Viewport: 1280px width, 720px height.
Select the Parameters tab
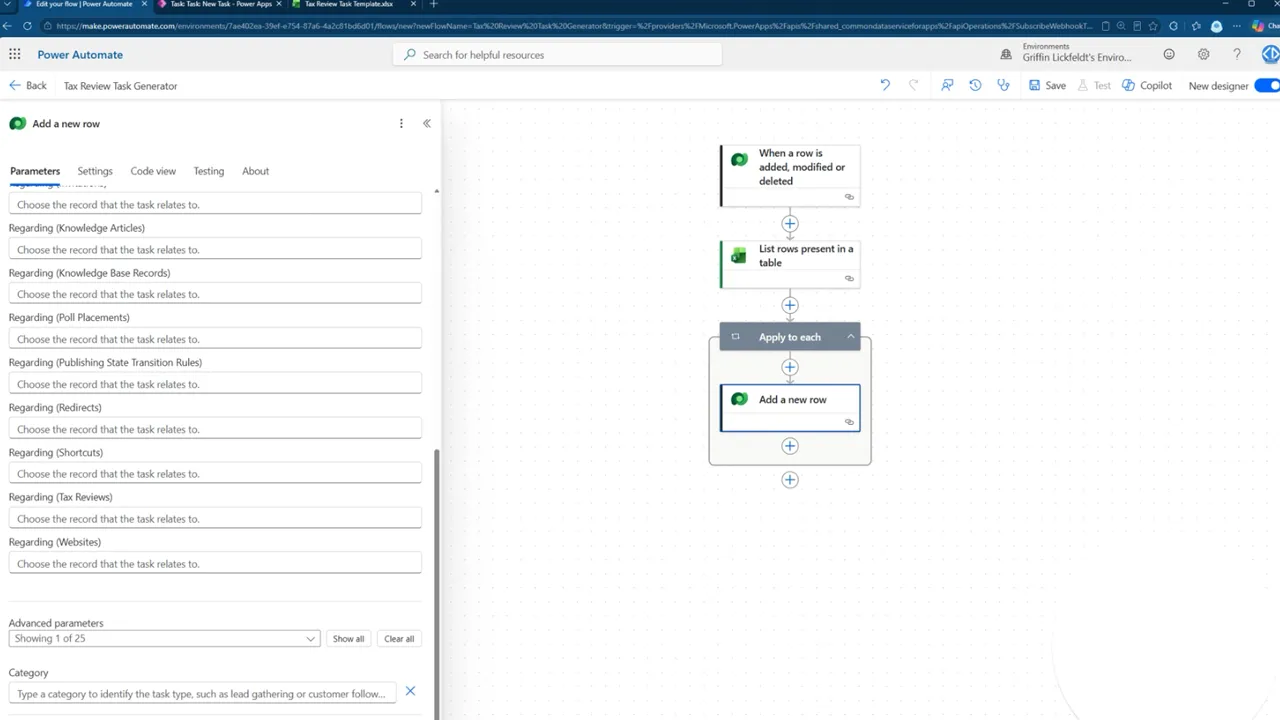(35, 171)
